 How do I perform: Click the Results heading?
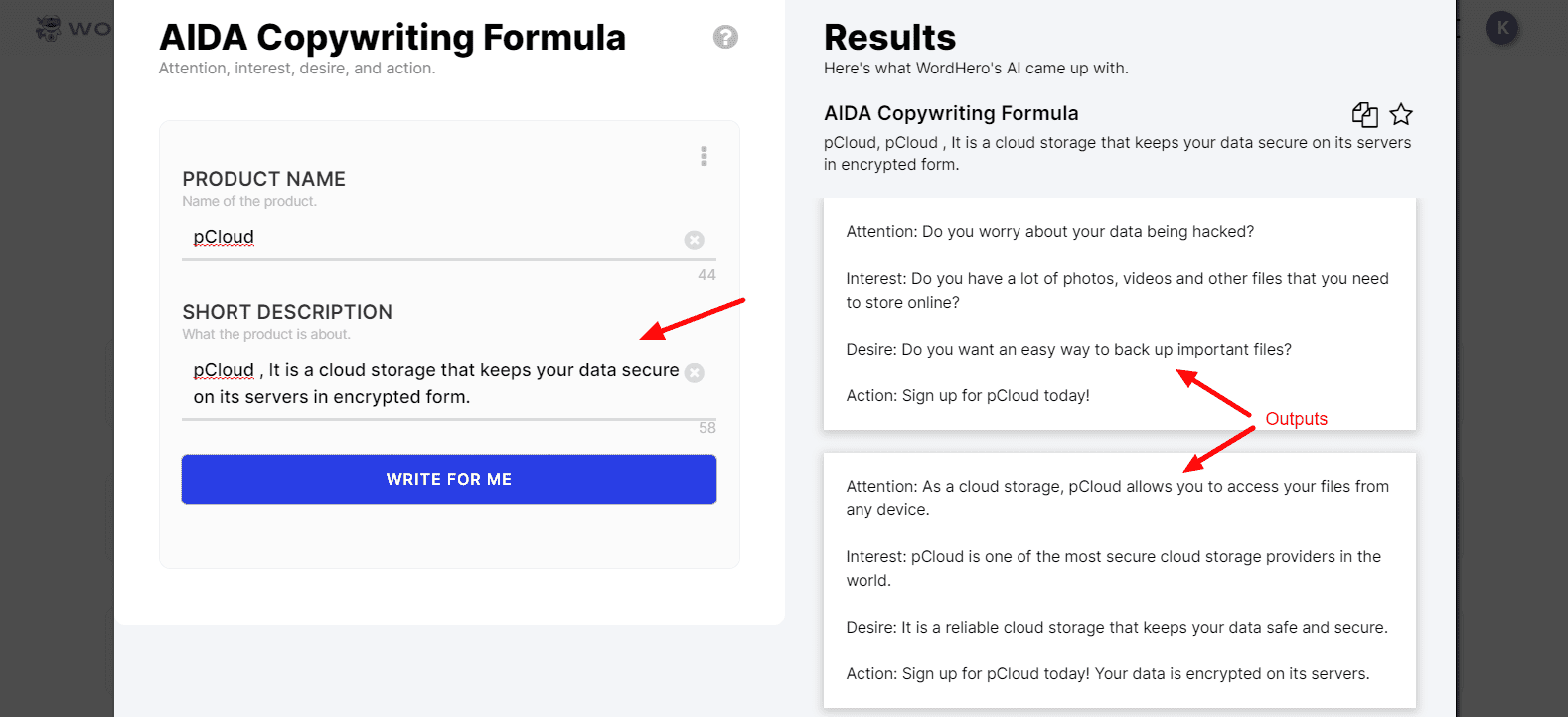(889, 38)
